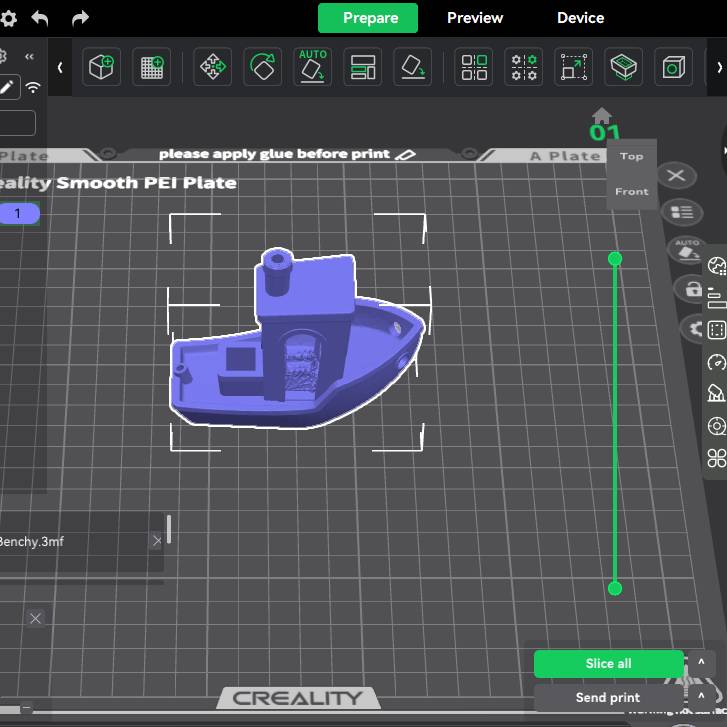Click the purple filament 1 badge
727x727 pixels.
click(19, 213)
